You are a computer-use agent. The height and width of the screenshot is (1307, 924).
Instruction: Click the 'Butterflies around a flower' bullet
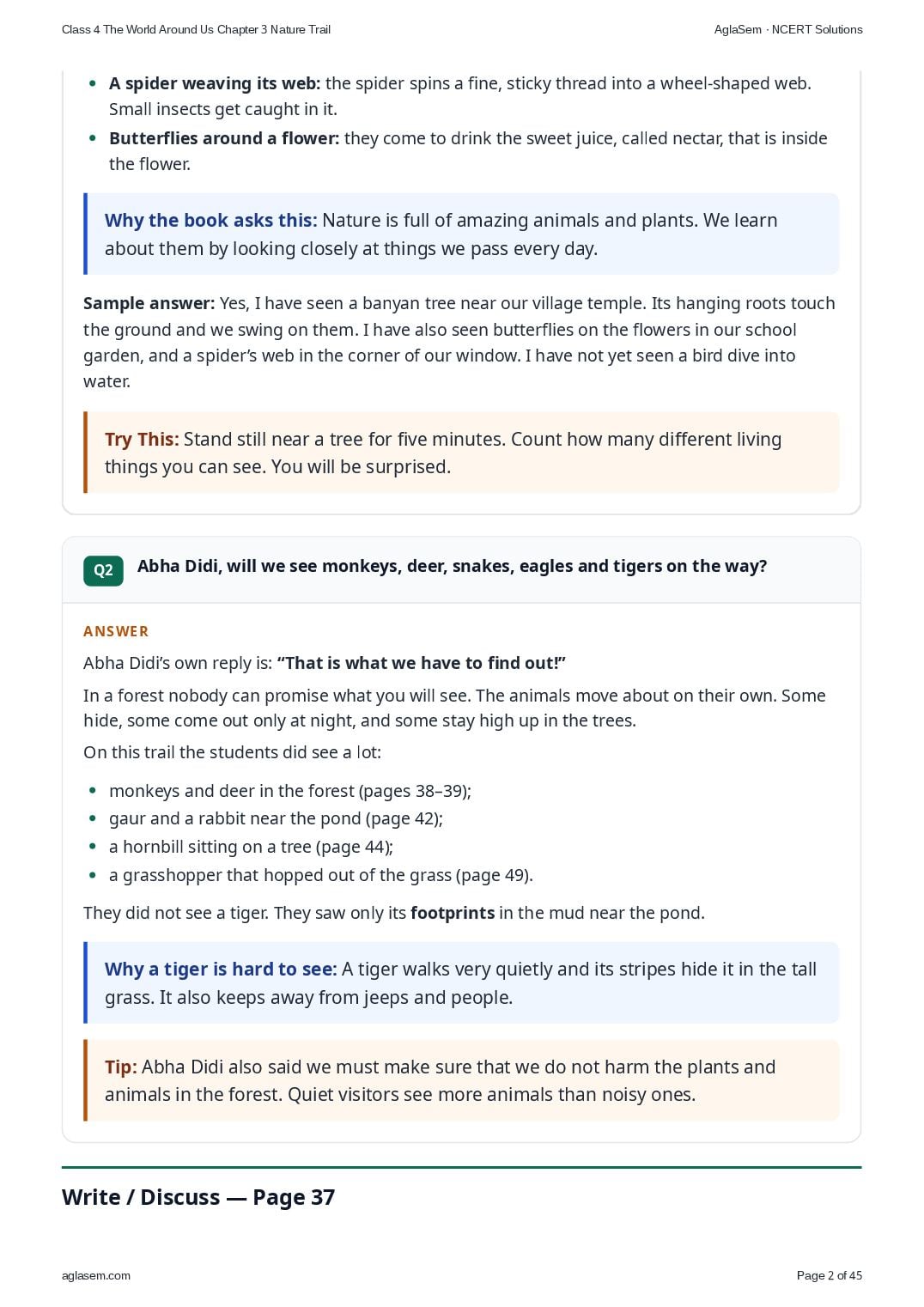468,151
